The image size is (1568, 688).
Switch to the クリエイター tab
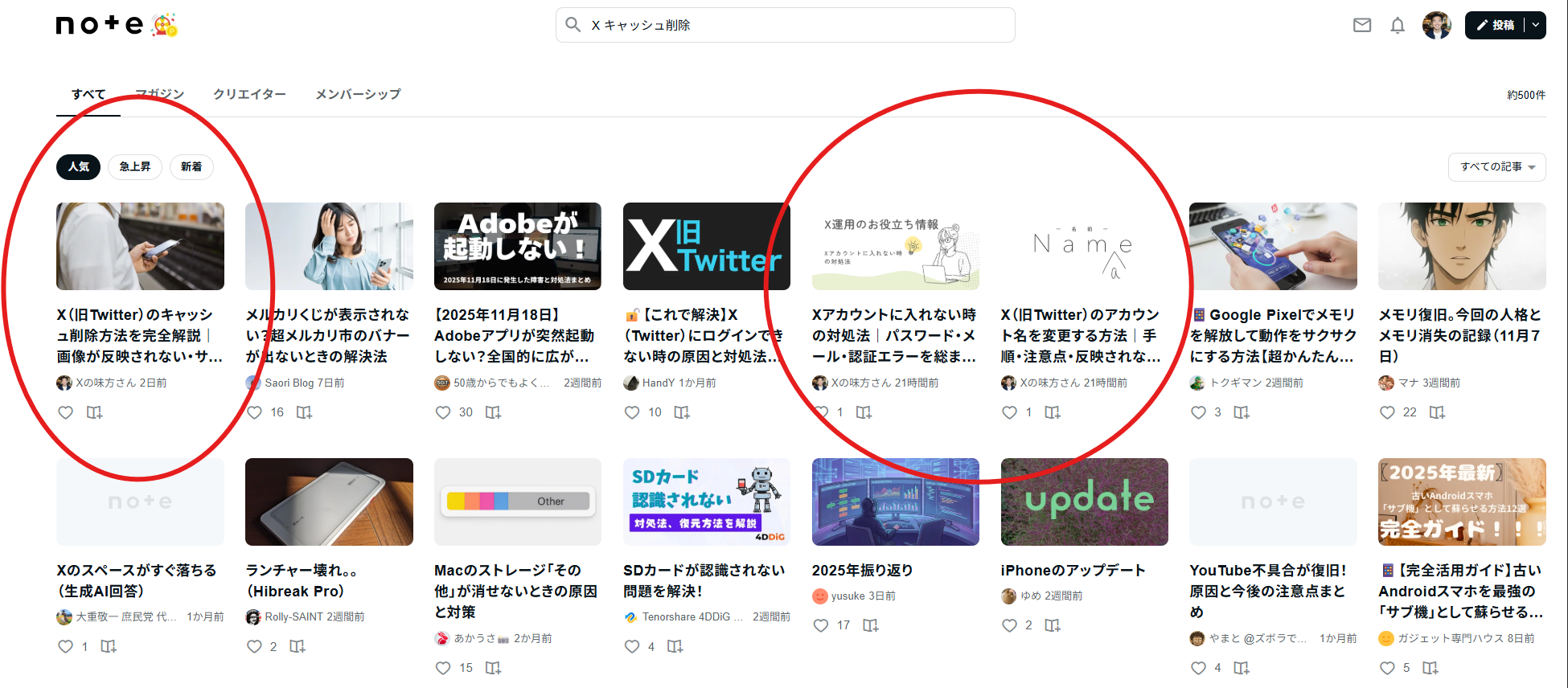[249, 94]
